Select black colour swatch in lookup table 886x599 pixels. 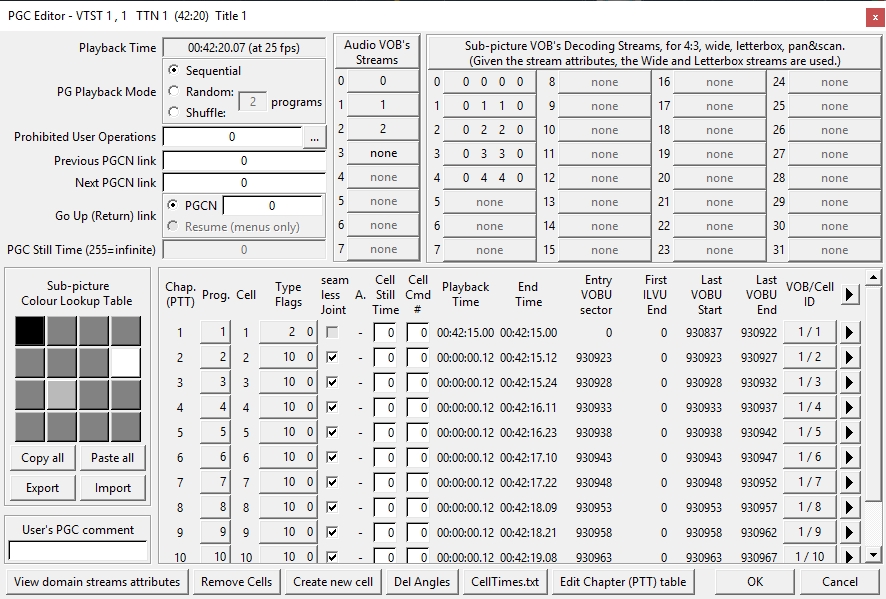click(29, 331)
